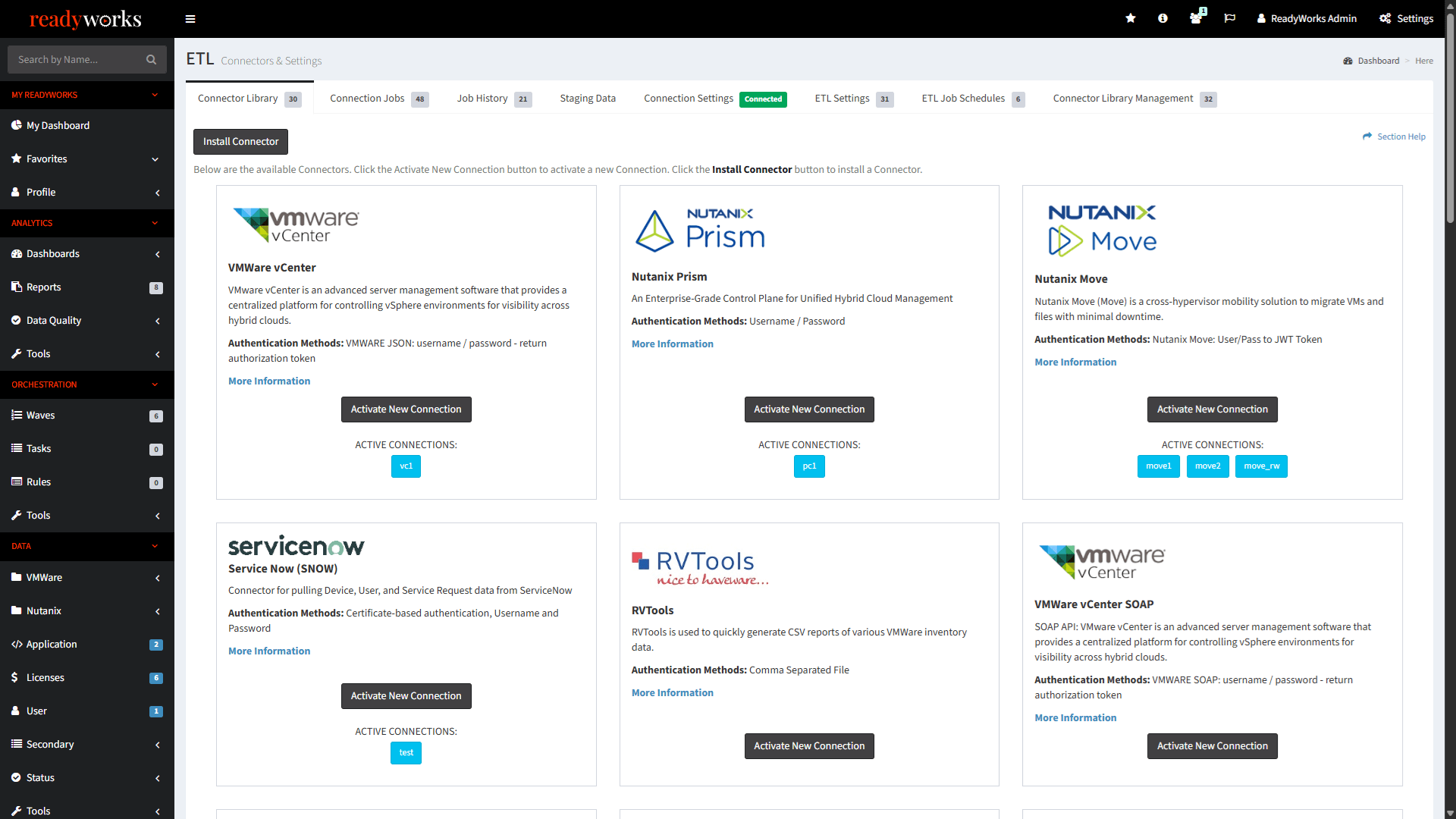Switch to the Connection Jobs tab
1456x819 pixels.
tap(379, 99)
